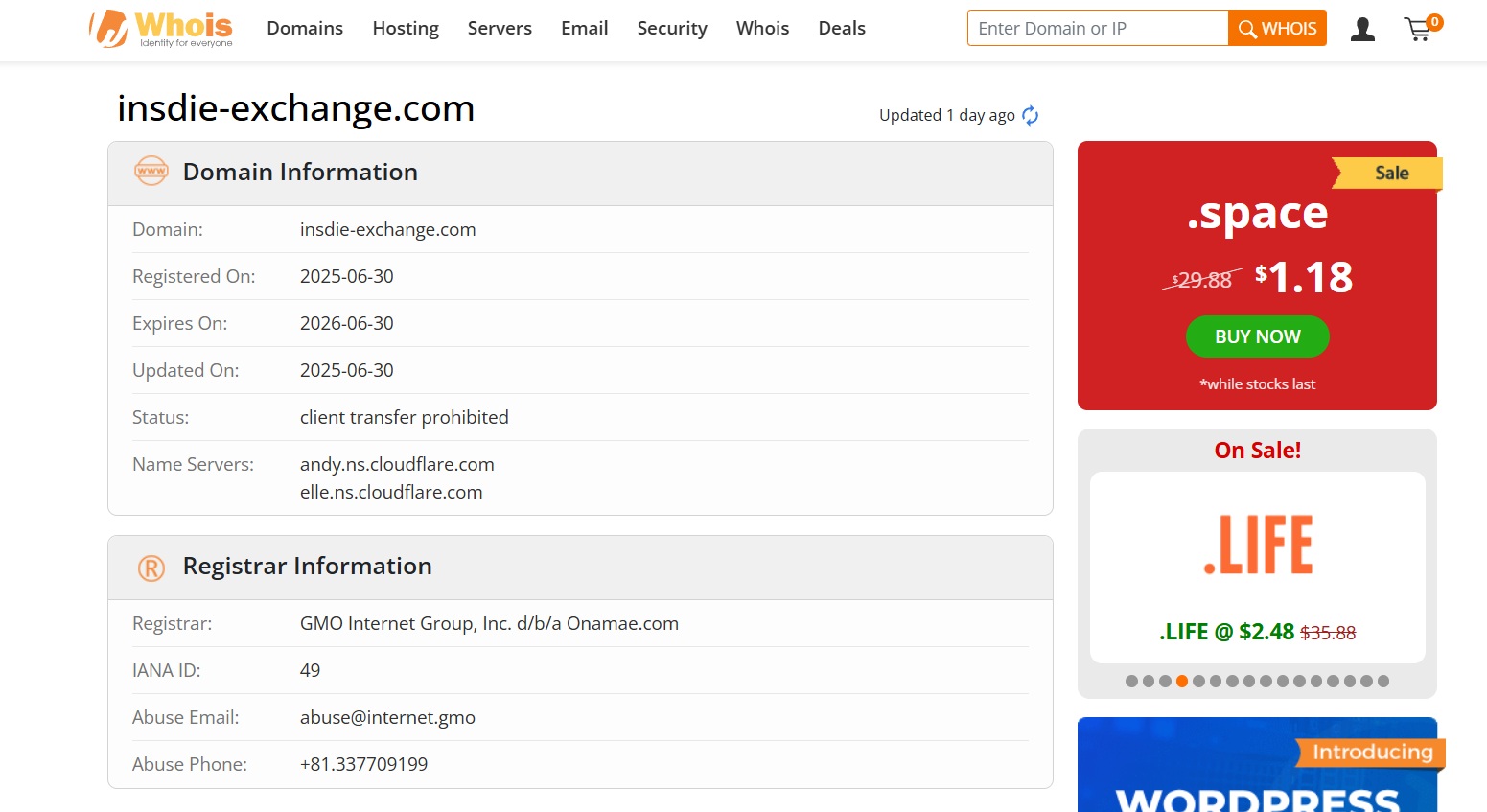Image resolution: width=1487 pixels, height=812 pixels.
Task: Click the Whois logo icon
Action: coord(161,29)
